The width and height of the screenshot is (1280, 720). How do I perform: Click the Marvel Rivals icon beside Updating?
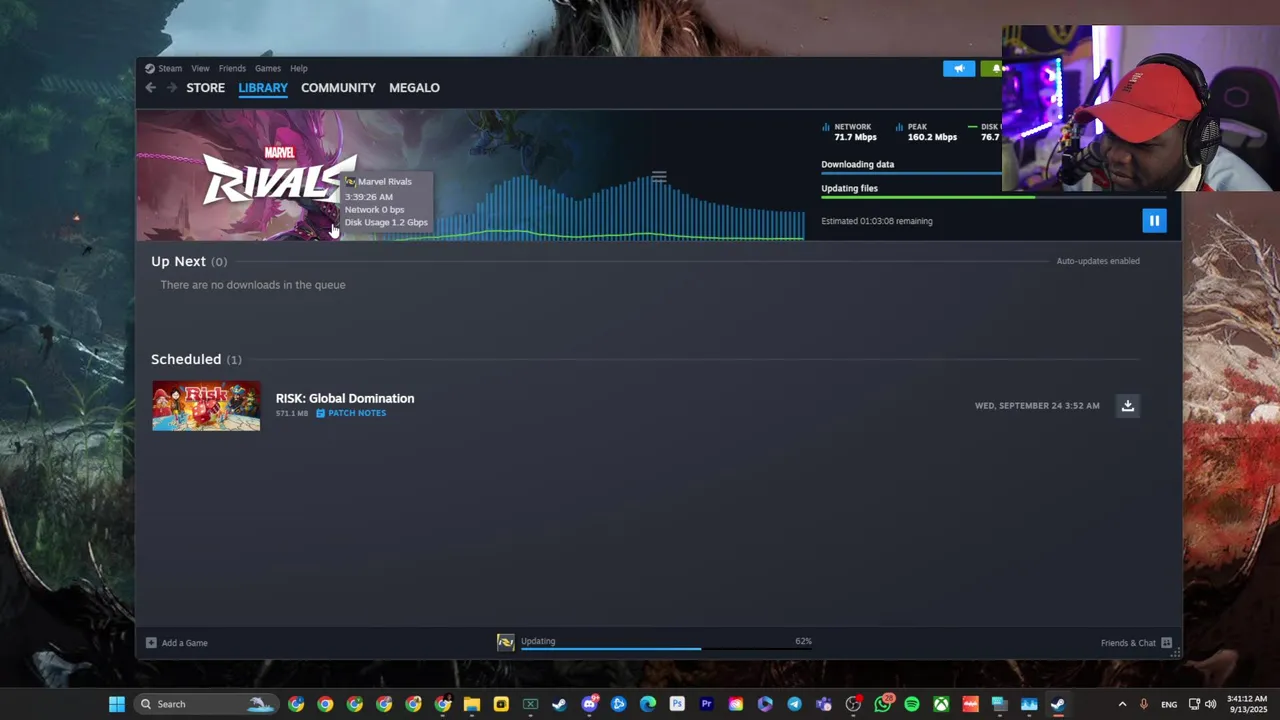(506, 642)
